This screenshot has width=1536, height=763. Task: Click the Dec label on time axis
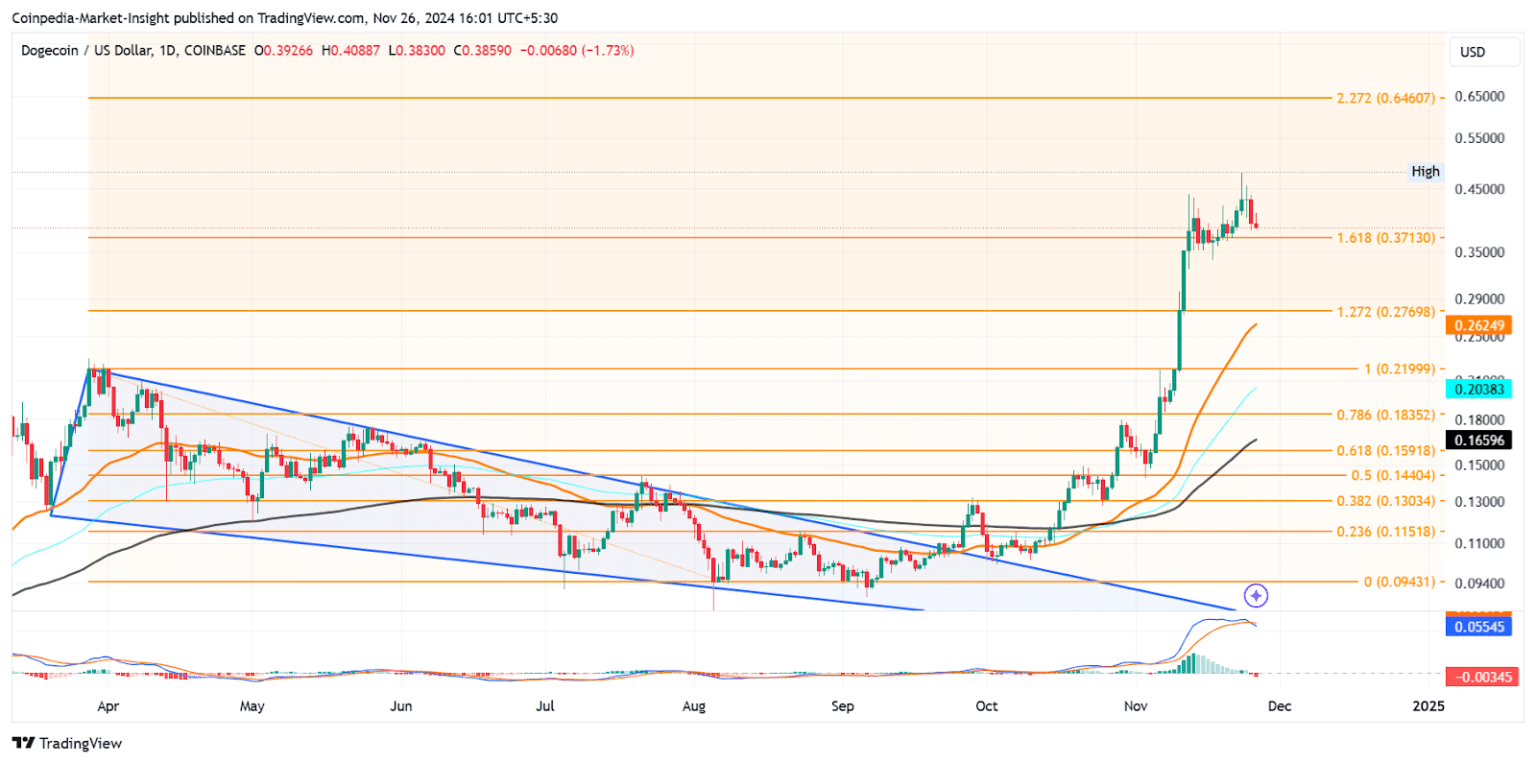(1280, 706)
